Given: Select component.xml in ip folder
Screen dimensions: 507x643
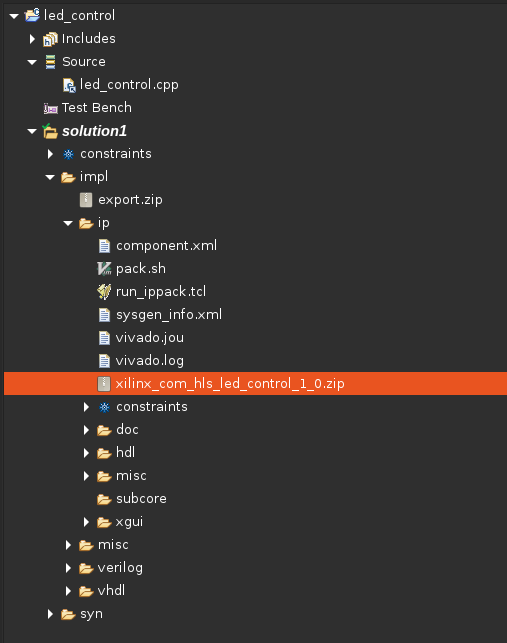Looking at the screenshot, I should [166, 246].
